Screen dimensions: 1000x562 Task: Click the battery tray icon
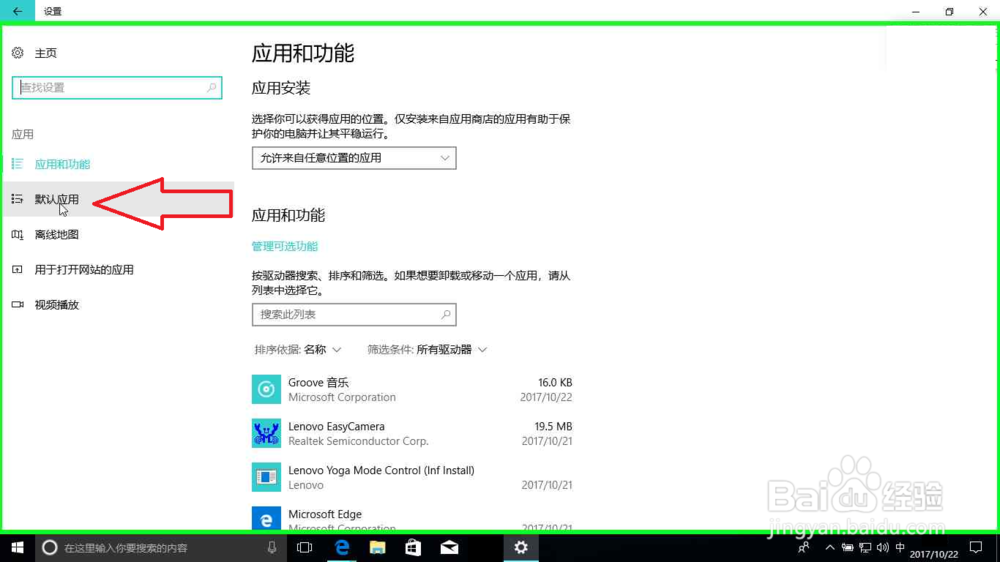(x=848, y=547)
